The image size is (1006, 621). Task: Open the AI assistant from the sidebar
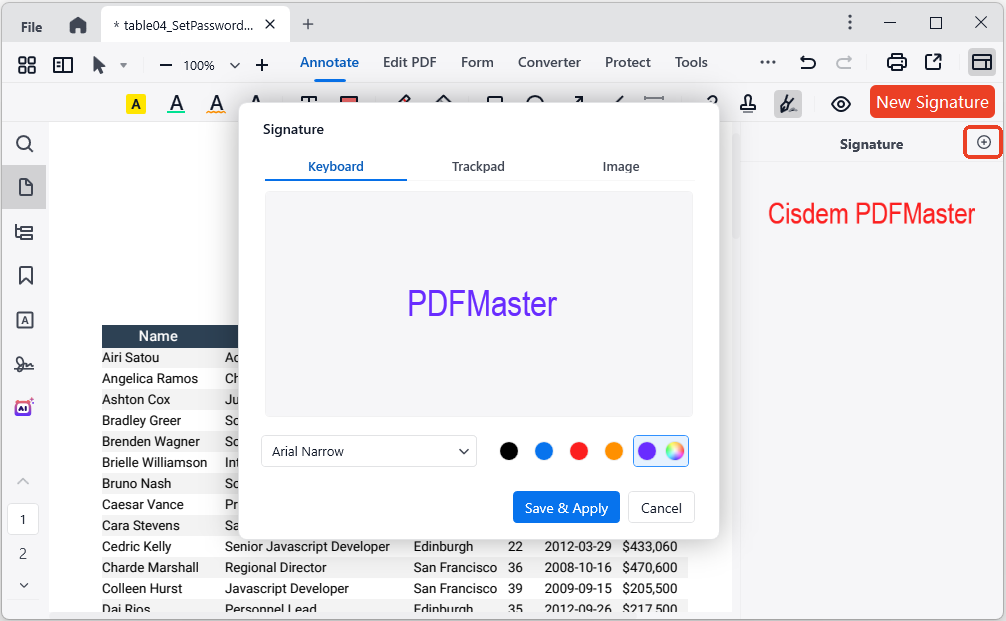tap(24, 406)
